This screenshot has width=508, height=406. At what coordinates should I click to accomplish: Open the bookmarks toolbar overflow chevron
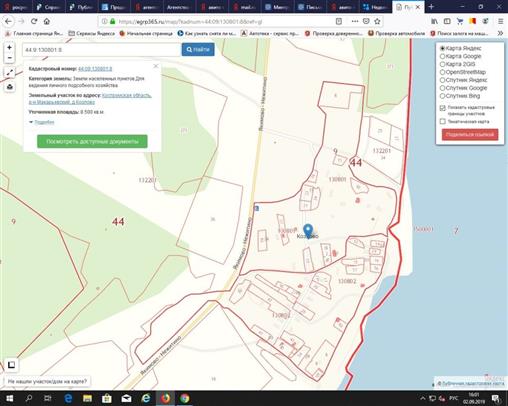[500, 33]
